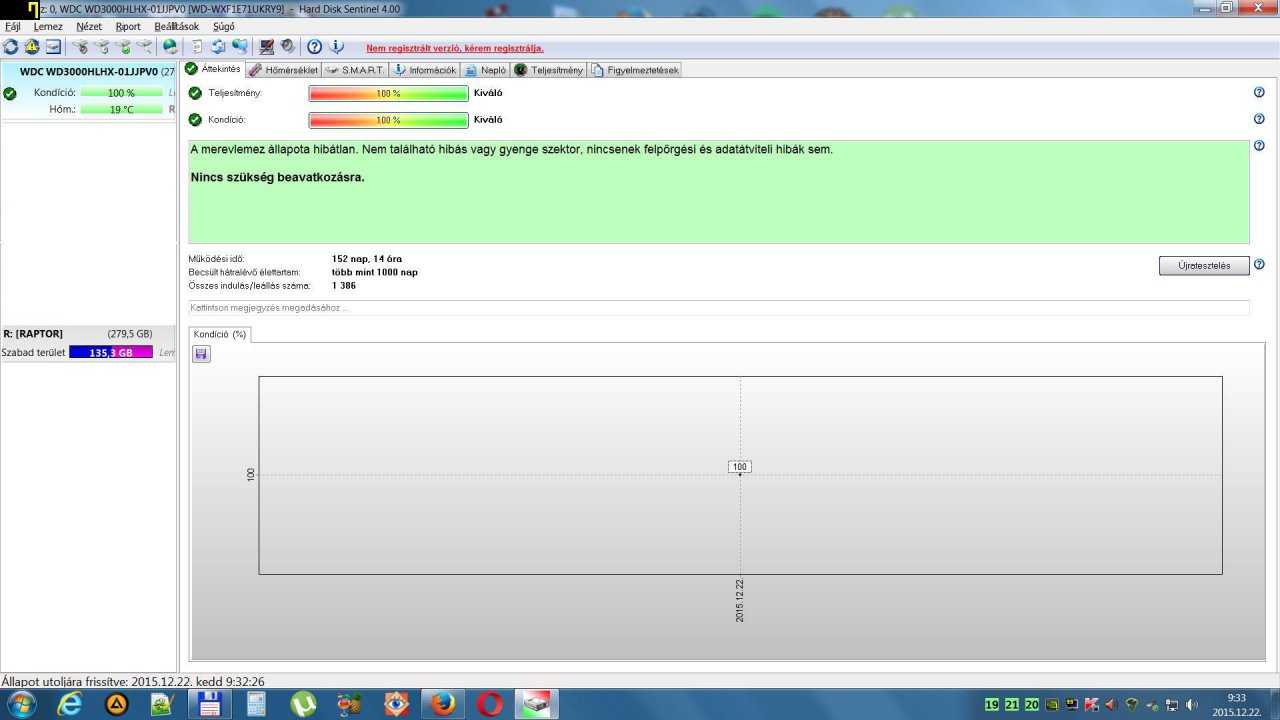1280x720 pixels.
Task: Switch to the Információk tab
Action: [x=425, y=70]
